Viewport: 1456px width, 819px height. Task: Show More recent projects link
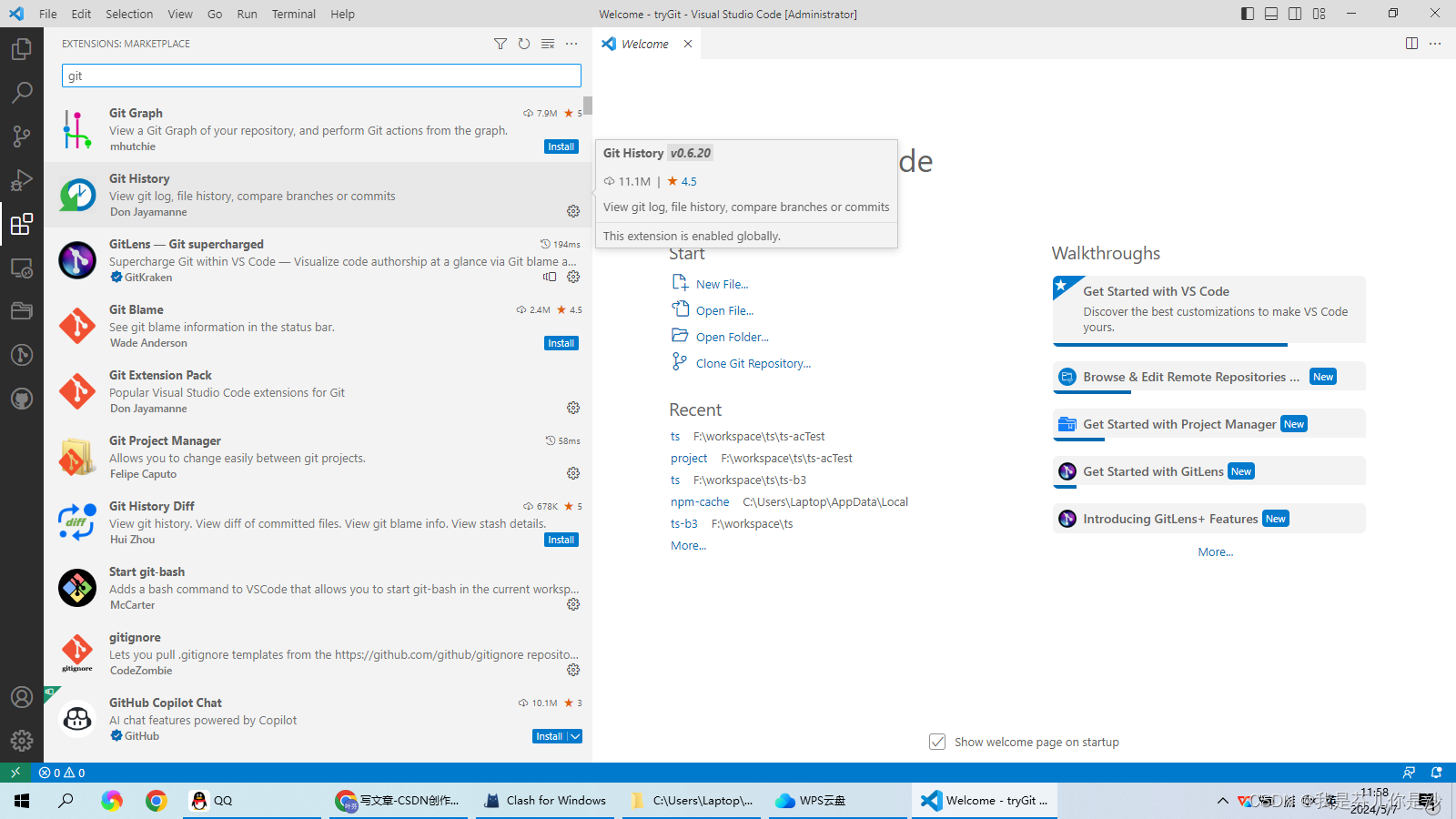click(x=688, y=545)
